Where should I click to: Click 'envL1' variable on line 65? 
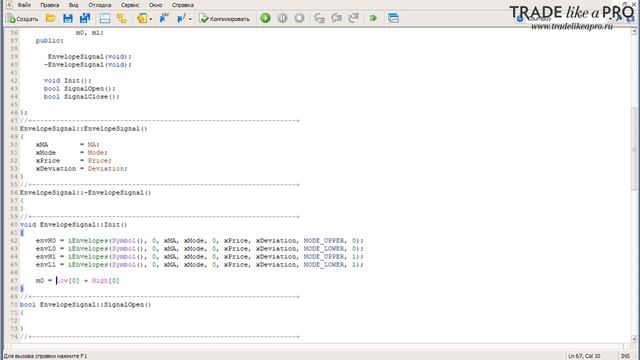tap(46, 265)
